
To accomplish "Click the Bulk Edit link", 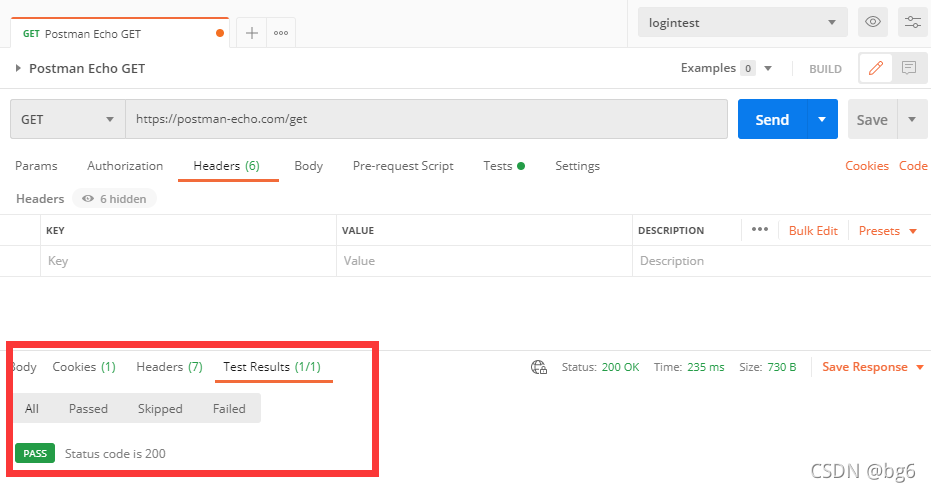I will 813,231.
